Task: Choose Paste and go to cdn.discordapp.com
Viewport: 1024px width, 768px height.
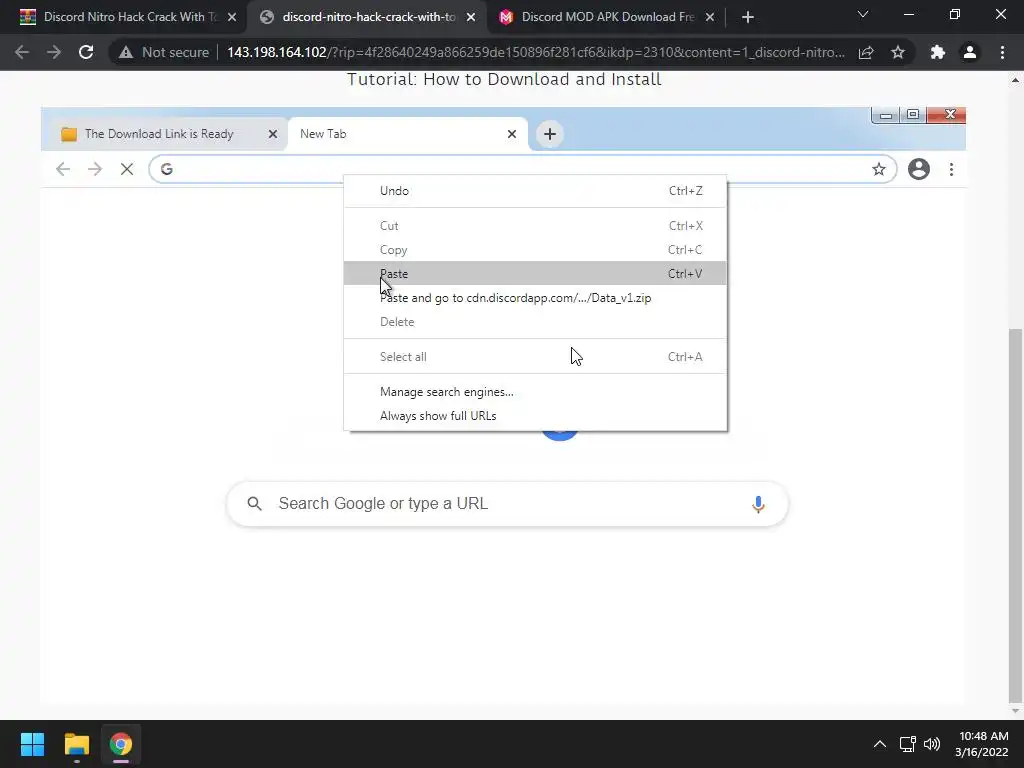Action: coord(535,298)
